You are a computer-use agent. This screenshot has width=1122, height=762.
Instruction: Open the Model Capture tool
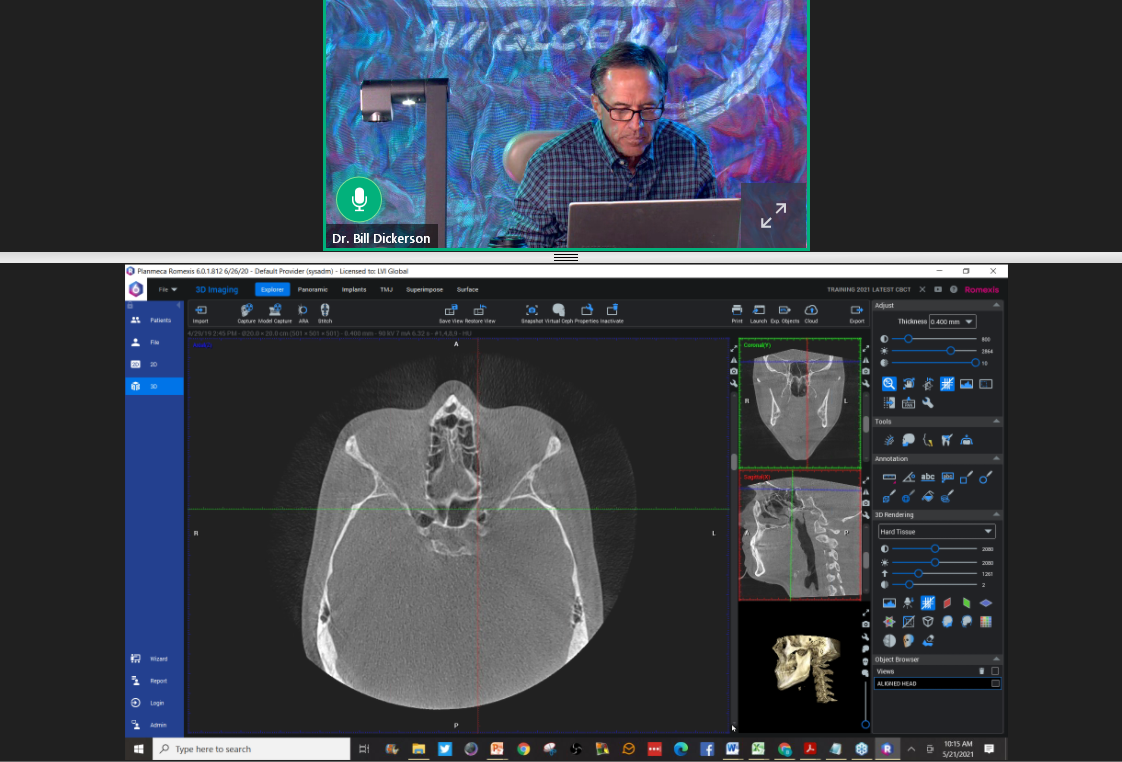[275, 311]
